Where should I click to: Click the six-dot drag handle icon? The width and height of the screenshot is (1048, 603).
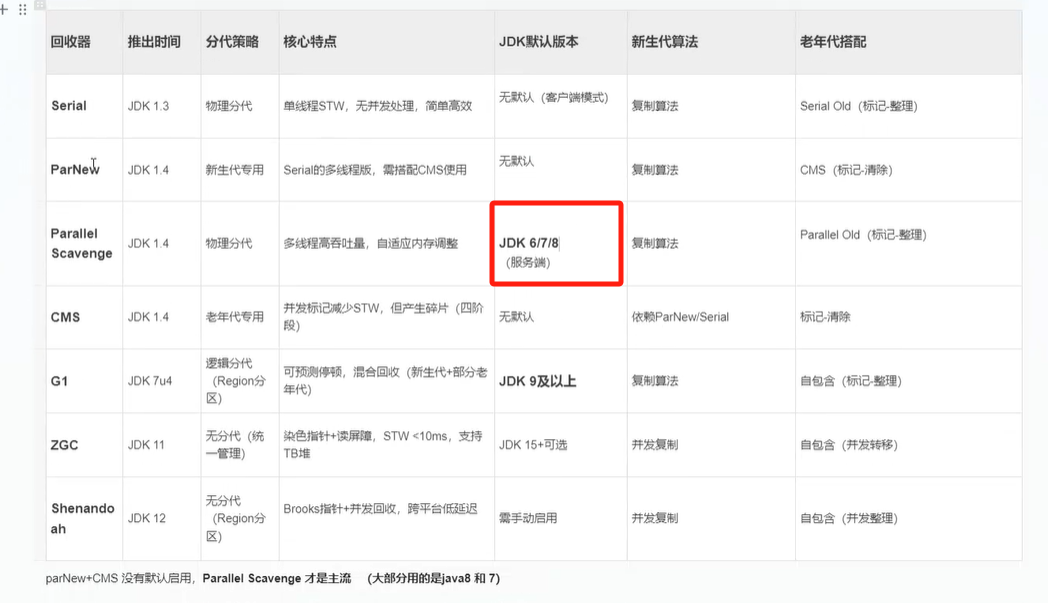pyautogui.click(x=22, y=10)
